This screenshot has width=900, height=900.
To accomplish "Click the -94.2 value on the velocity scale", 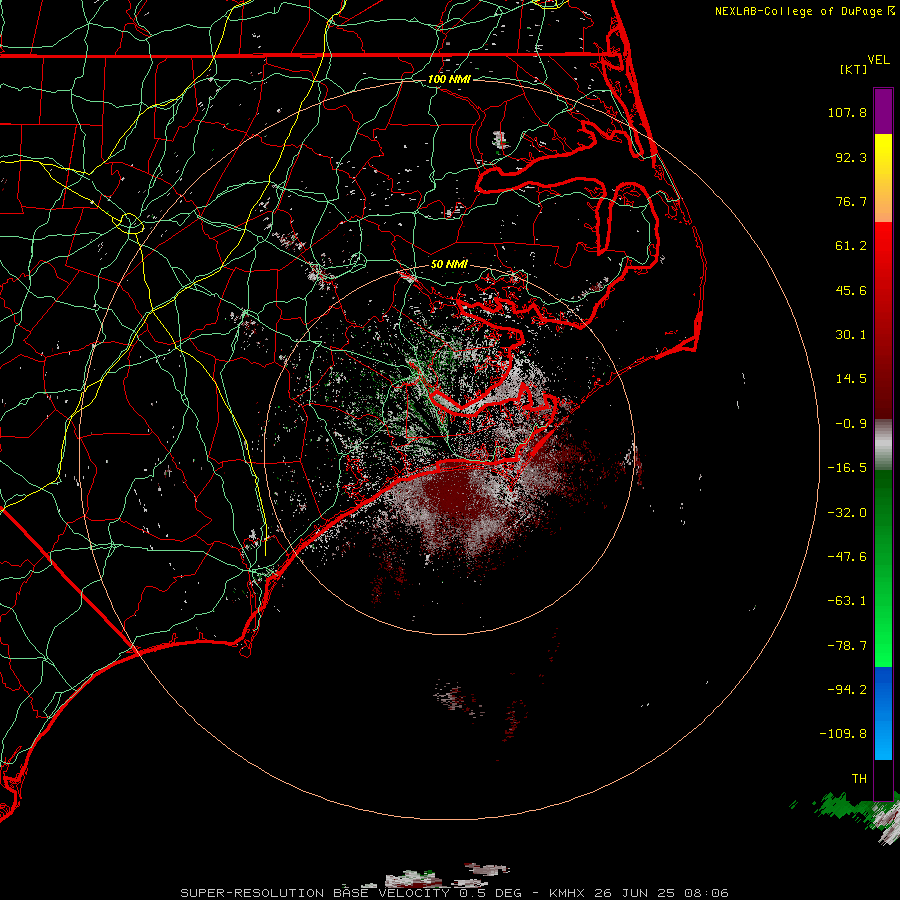I will (847, 689).
